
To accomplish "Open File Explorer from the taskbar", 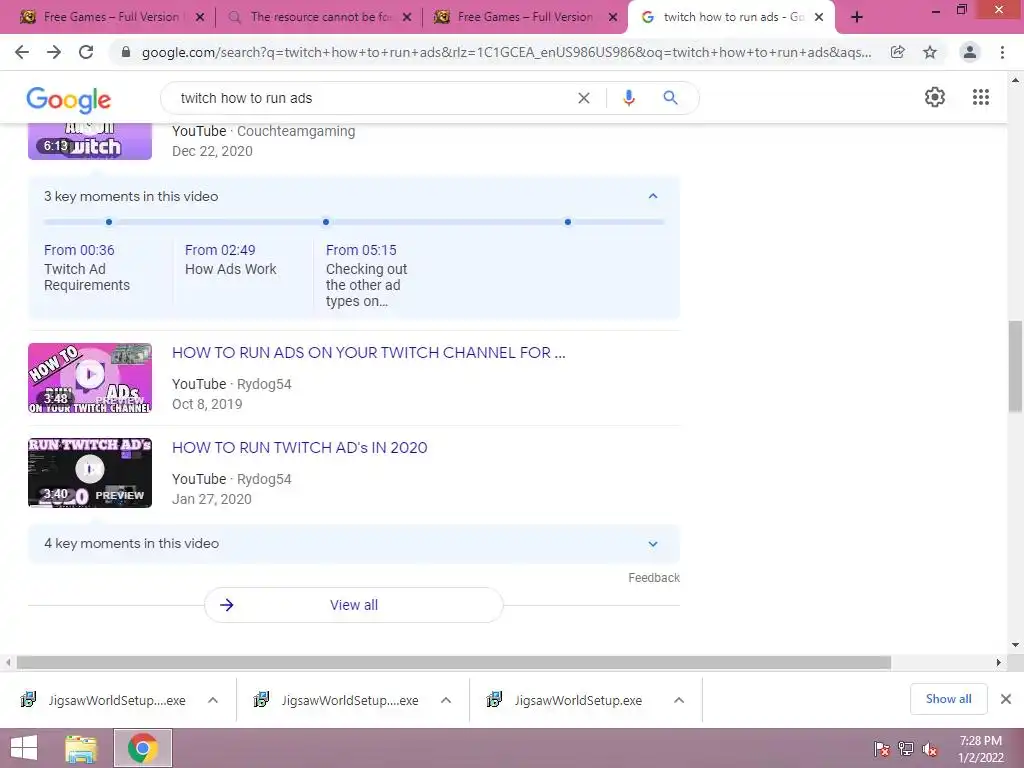I will pyautogui.click(x=81, y=748).
